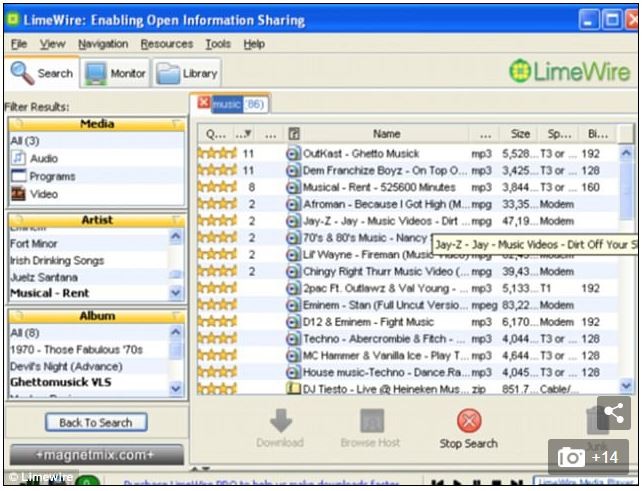Viewport: 644px width, 491px height.
Task: Open the File menu
Action: point(19,44)
